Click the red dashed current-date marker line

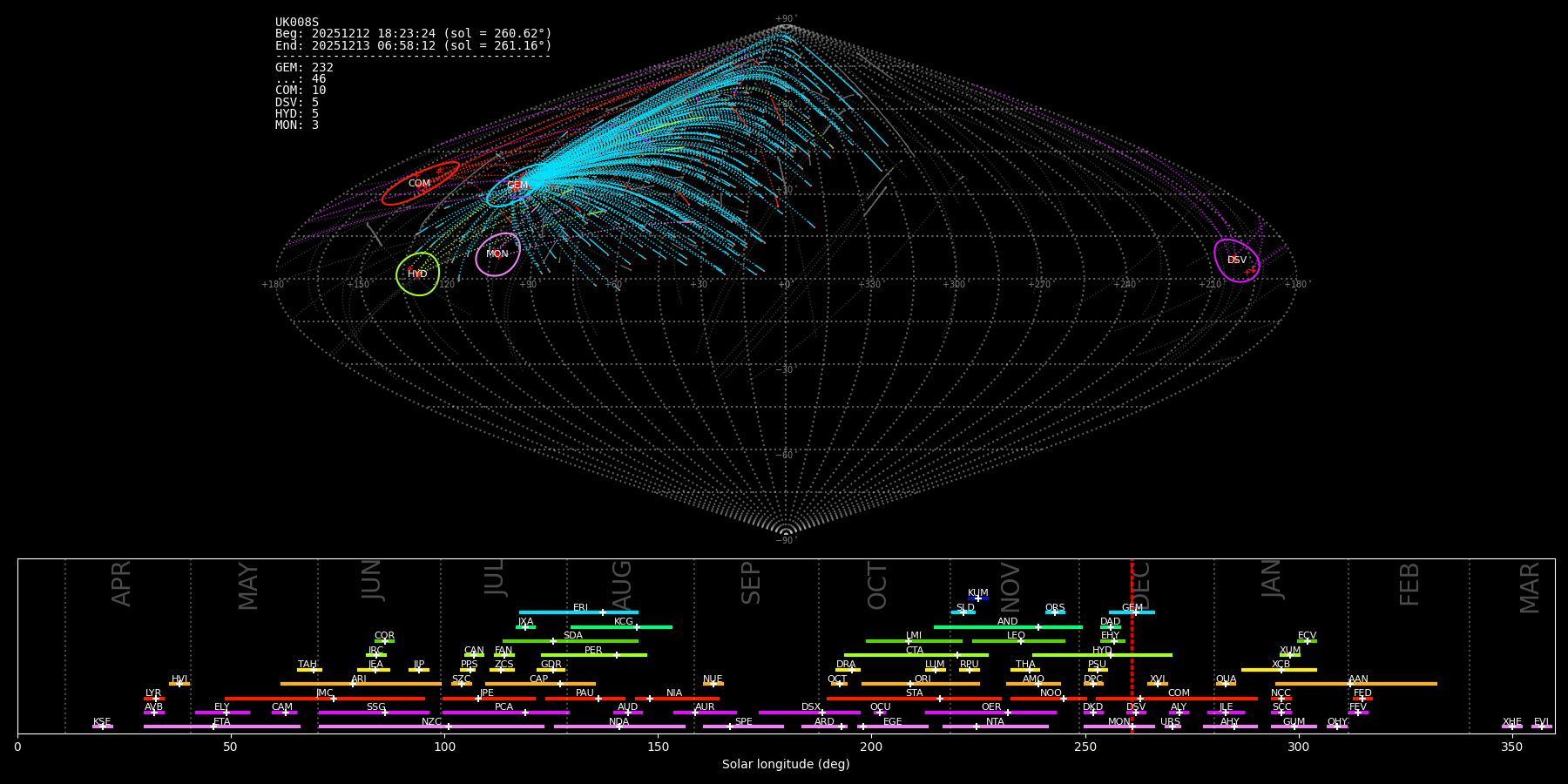coord(1132,645)
